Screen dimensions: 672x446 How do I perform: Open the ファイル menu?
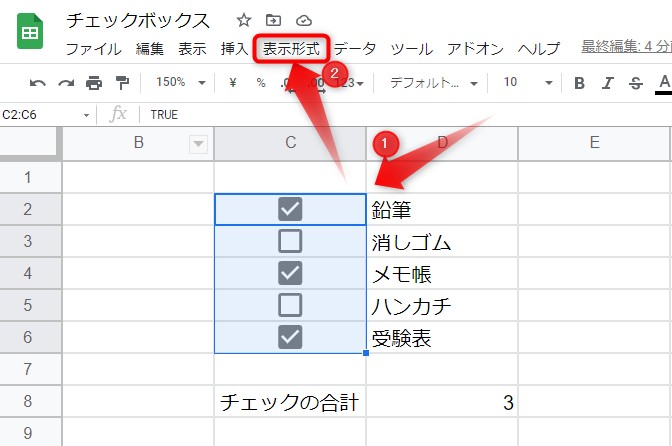[94, 49]
